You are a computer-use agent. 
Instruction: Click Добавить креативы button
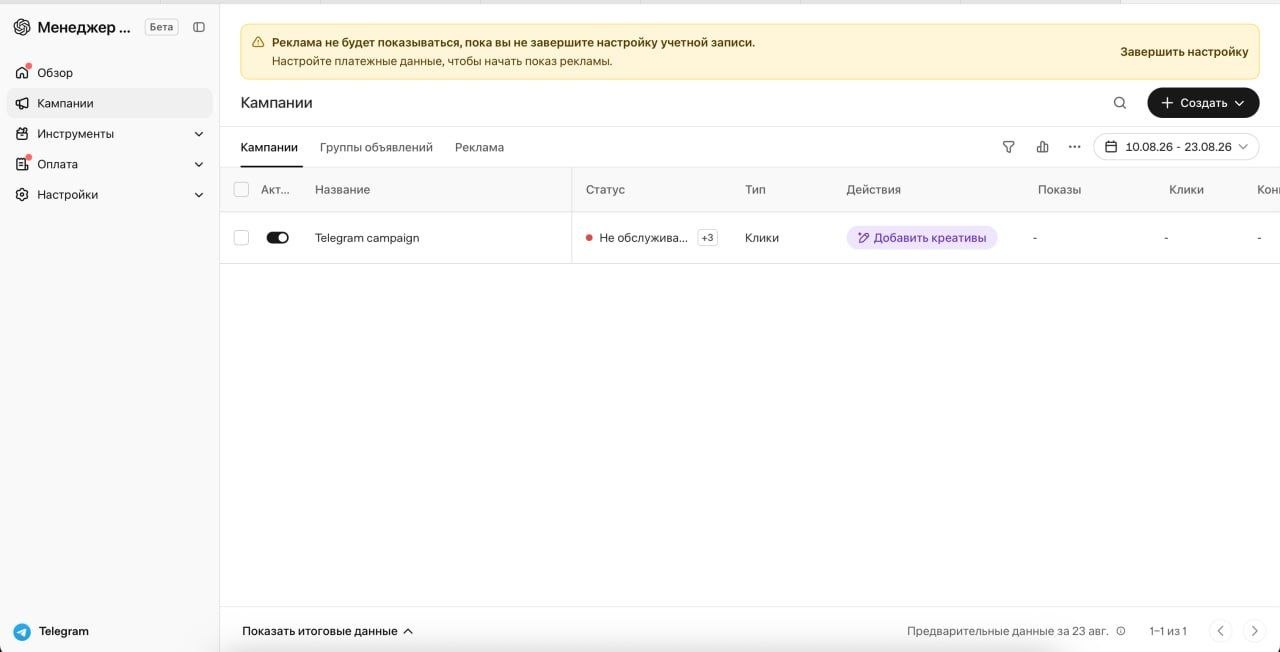coord(921,238)
